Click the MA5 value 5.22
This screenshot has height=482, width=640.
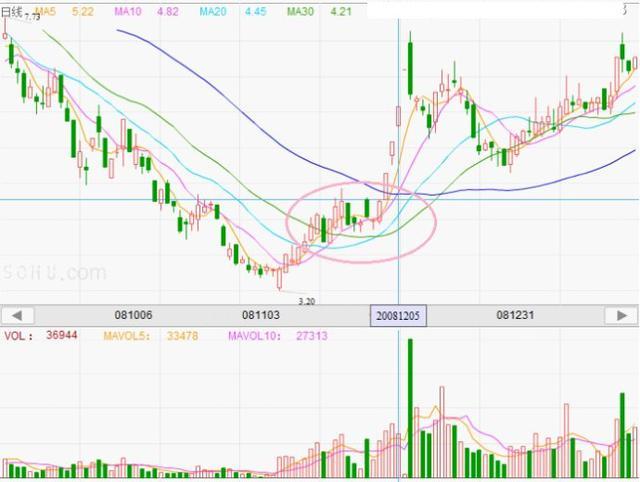click(83, 11)
